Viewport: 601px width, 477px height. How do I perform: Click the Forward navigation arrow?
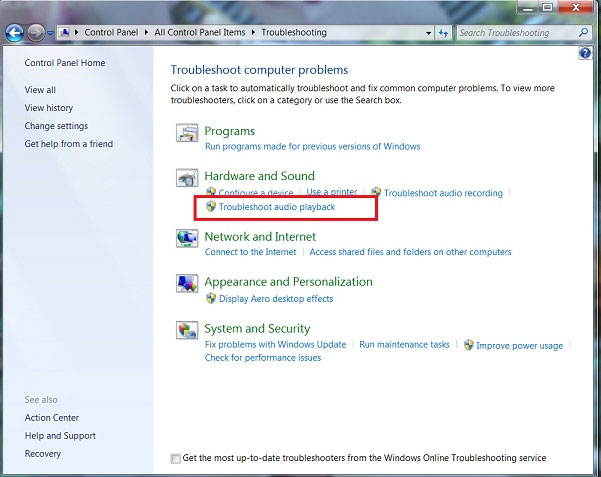[36, 33]
